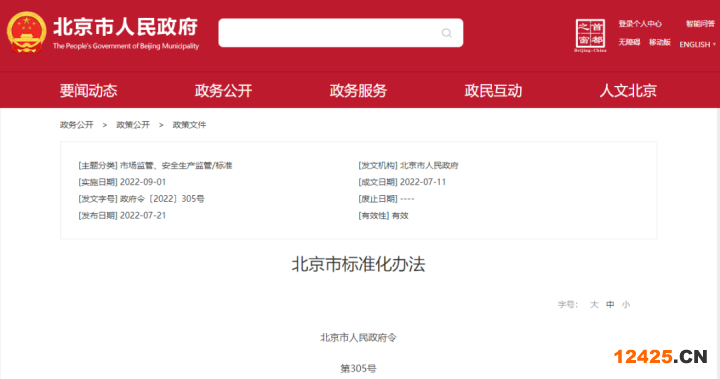The image size is (720, 379).
Task: Open the 政民互动 navigation tab
Action: click(x=493, y=91)
